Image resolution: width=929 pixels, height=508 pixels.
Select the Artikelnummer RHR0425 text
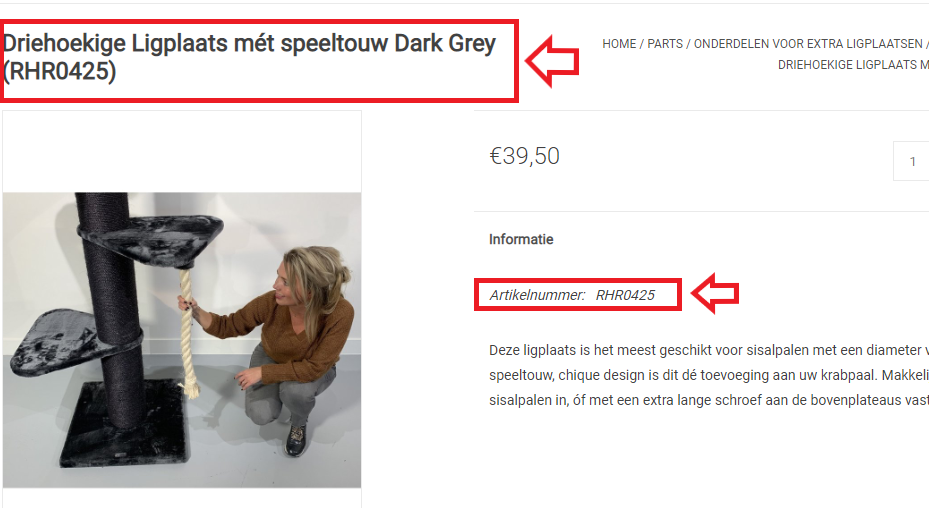(x=572, y=295)
